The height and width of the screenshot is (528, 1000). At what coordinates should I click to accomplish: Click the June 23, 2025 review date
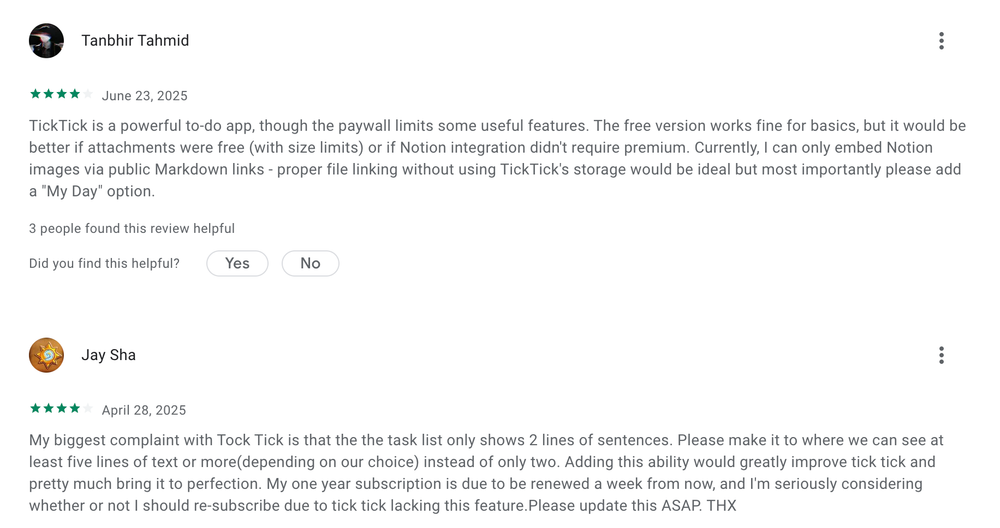tap(145, 96)
